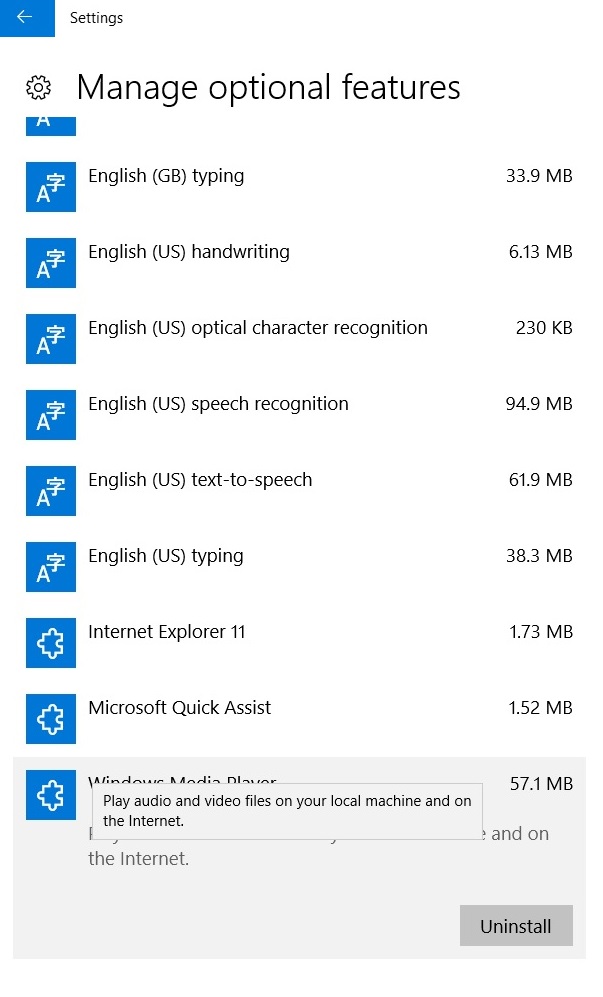The width and height of the screenshot is (603, 997).
Task: Click the Manage optional features heading
Action: (268, 88)
